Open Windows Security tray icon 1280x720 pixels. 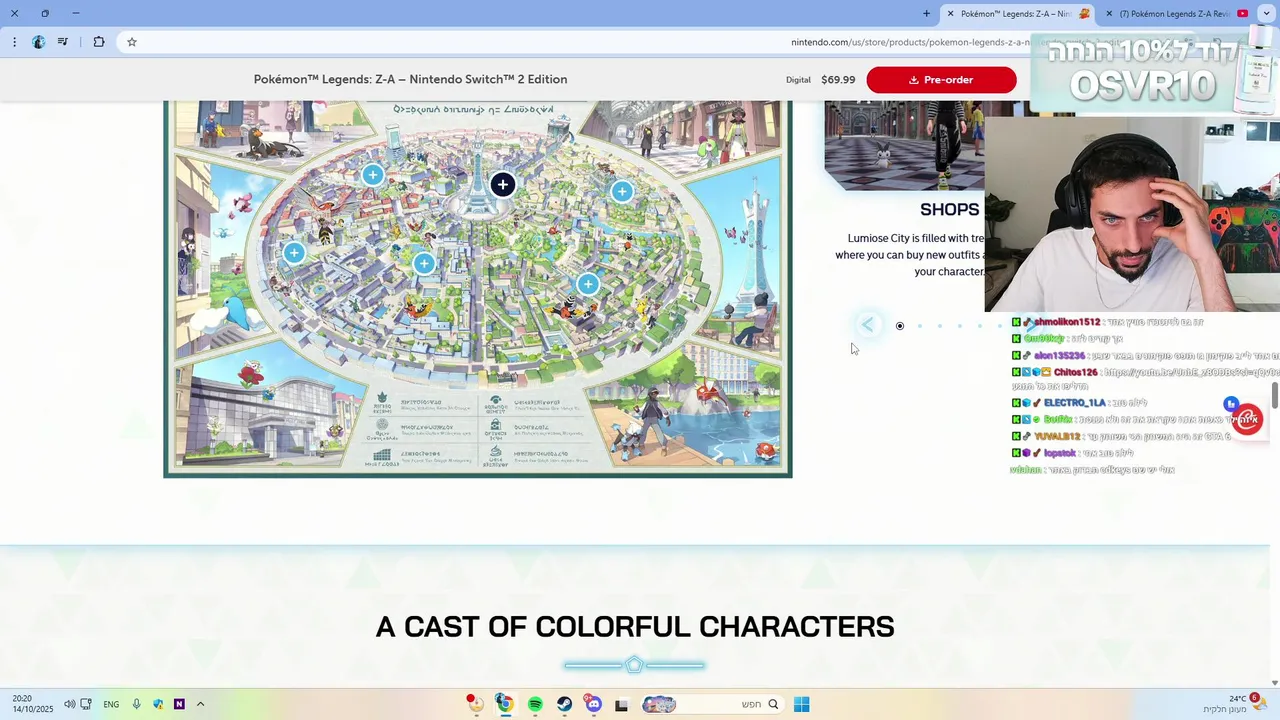[158, 704]
